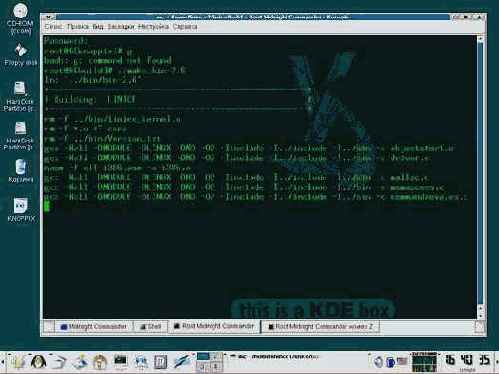Click the terminal's vertical scrollbar
499x374 pixels.
pos(480,177)
